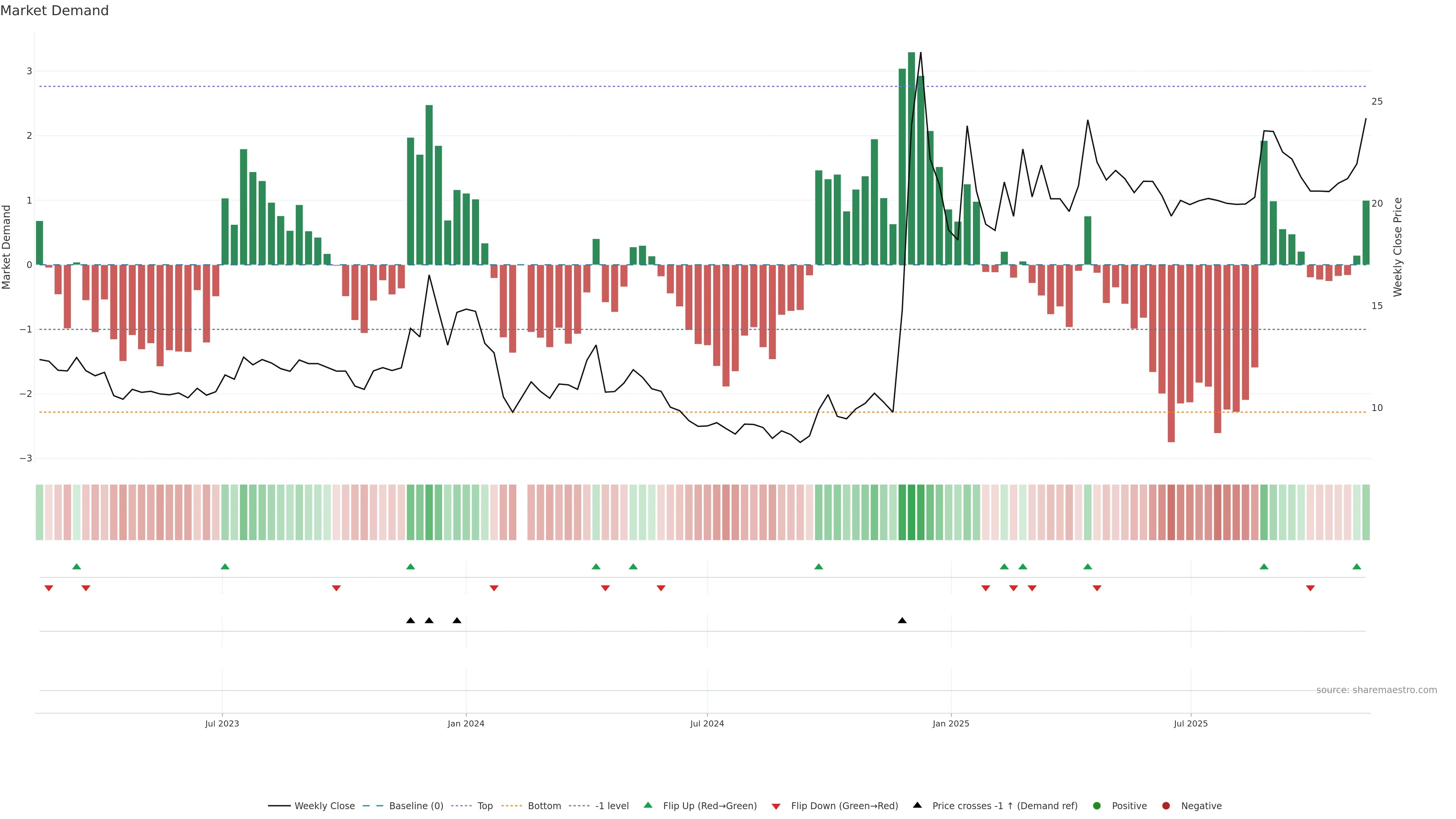Click the green Positive dot in legend
This screenshot has height=819, width=1456.
coord(1097,805)
